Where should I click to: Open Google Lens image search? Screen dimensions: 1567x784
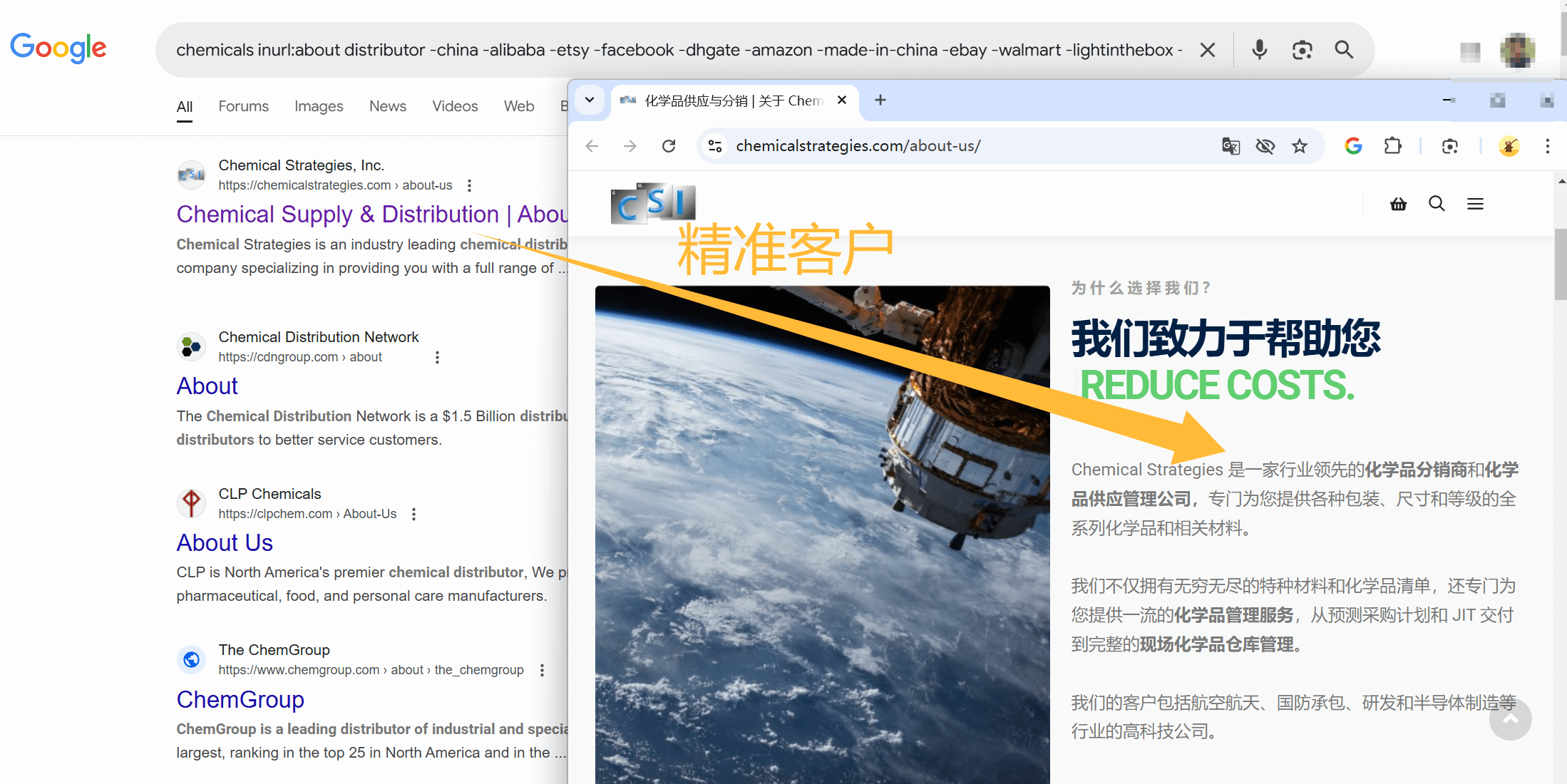(x=1302, y=50)
